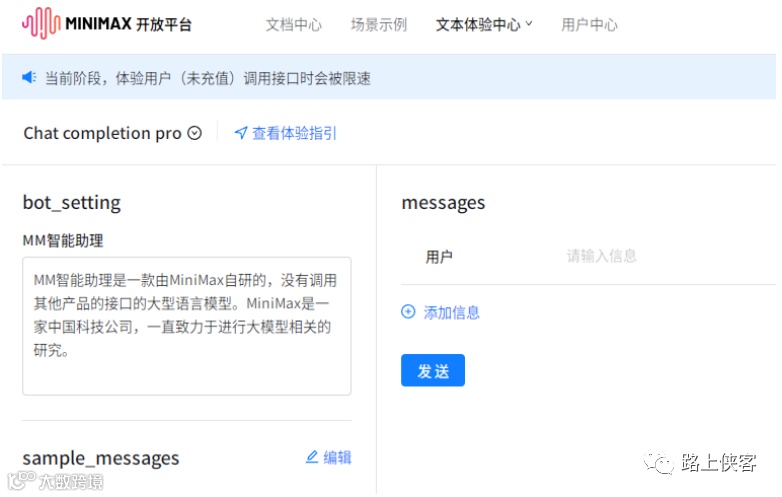Image resolution: width=782 pixels, height=497 pixels.
Task: Send the message with 发送 button
Action: coord(433,370)
